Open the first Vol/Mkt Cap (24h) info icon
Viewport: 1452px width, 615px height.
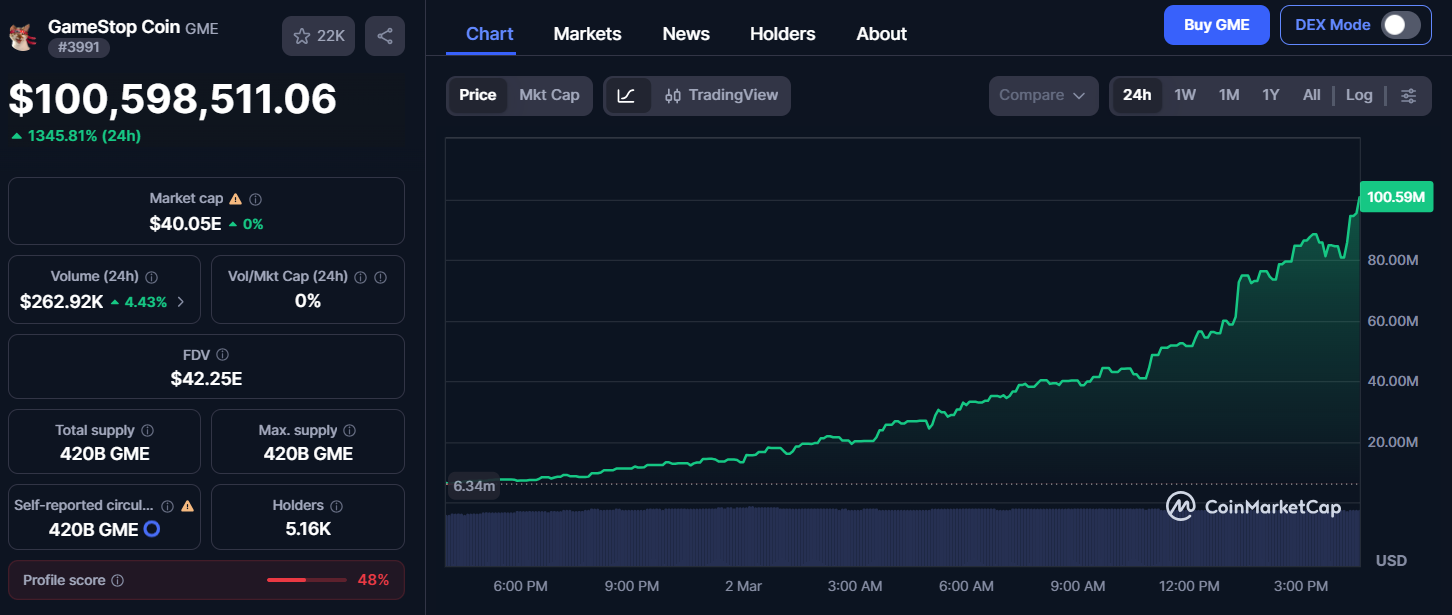(x=360, y=277)
